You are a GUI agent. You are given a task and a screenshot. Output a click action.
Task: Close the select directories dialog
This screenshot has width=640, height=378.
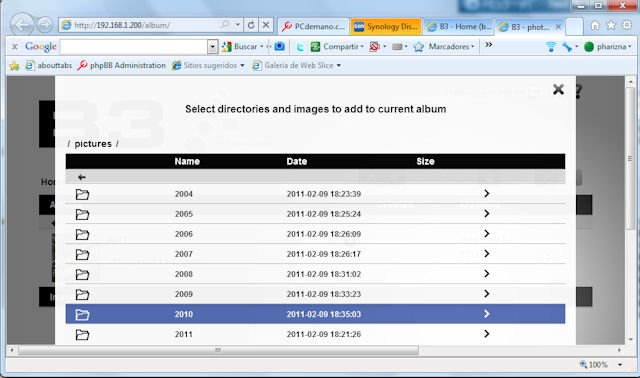[x=558, y=89]
